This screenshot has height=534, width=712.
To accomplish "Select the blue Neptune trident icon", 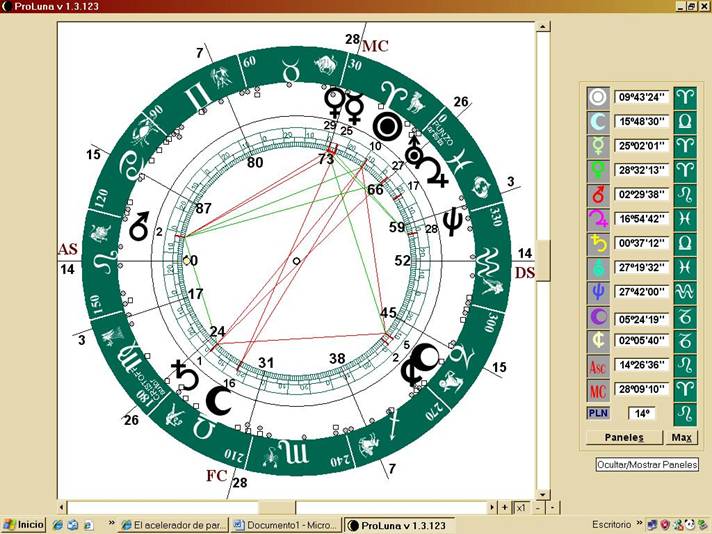I will (x=598, y=292).
